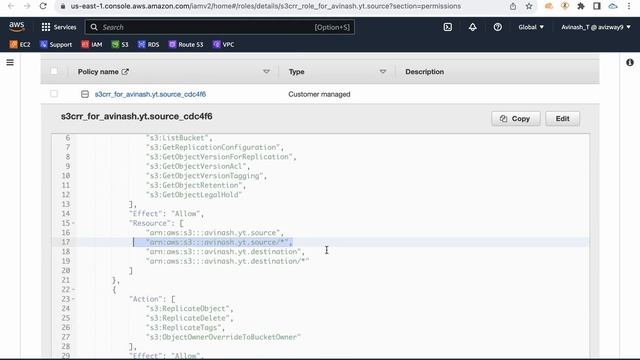Open the RDS shortcut in favorites bar
Viewport: 640px width, 360px height.
(149, 44)
